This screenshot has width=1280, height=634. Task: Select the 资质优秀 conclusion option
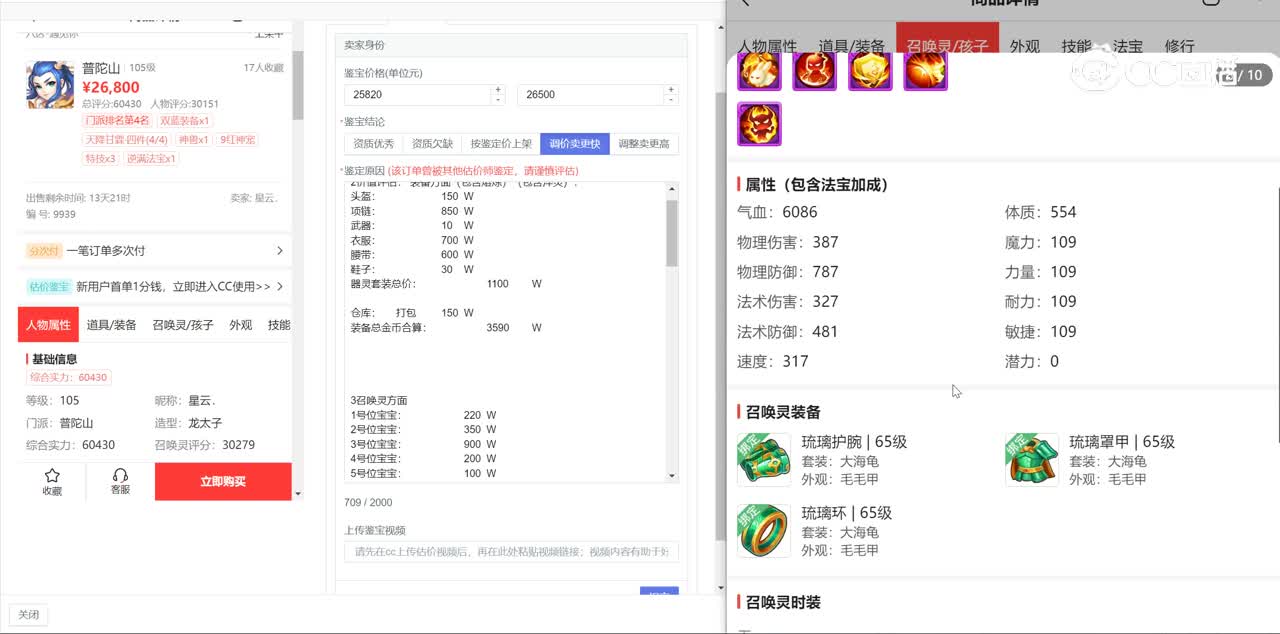tap(374, 144)
